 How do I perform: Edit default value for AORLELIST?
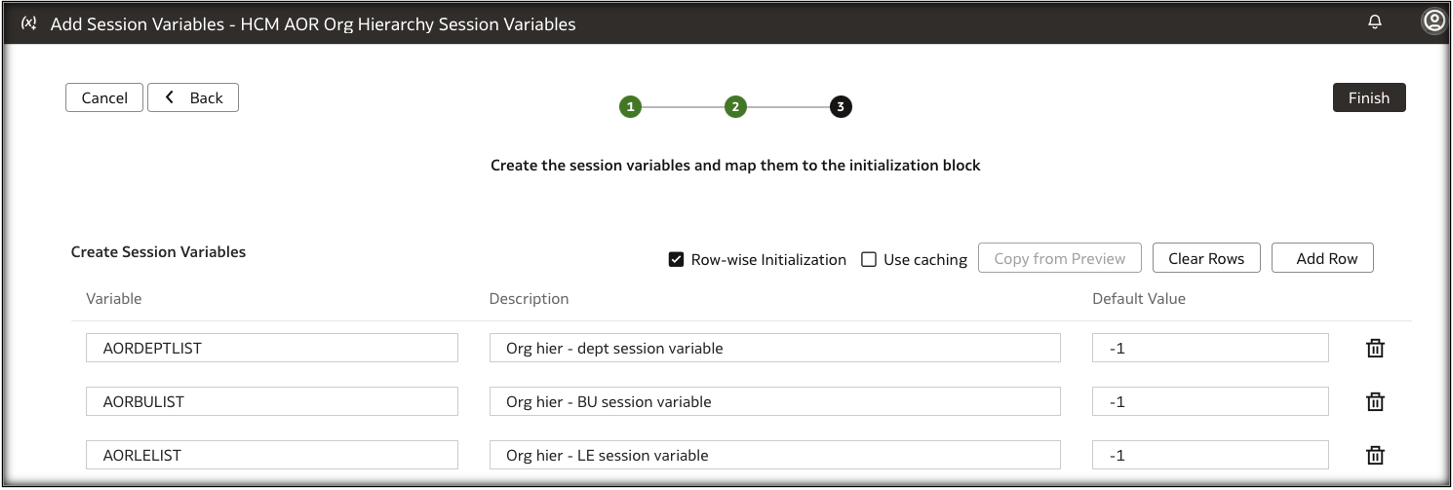tap(1210, 455)
